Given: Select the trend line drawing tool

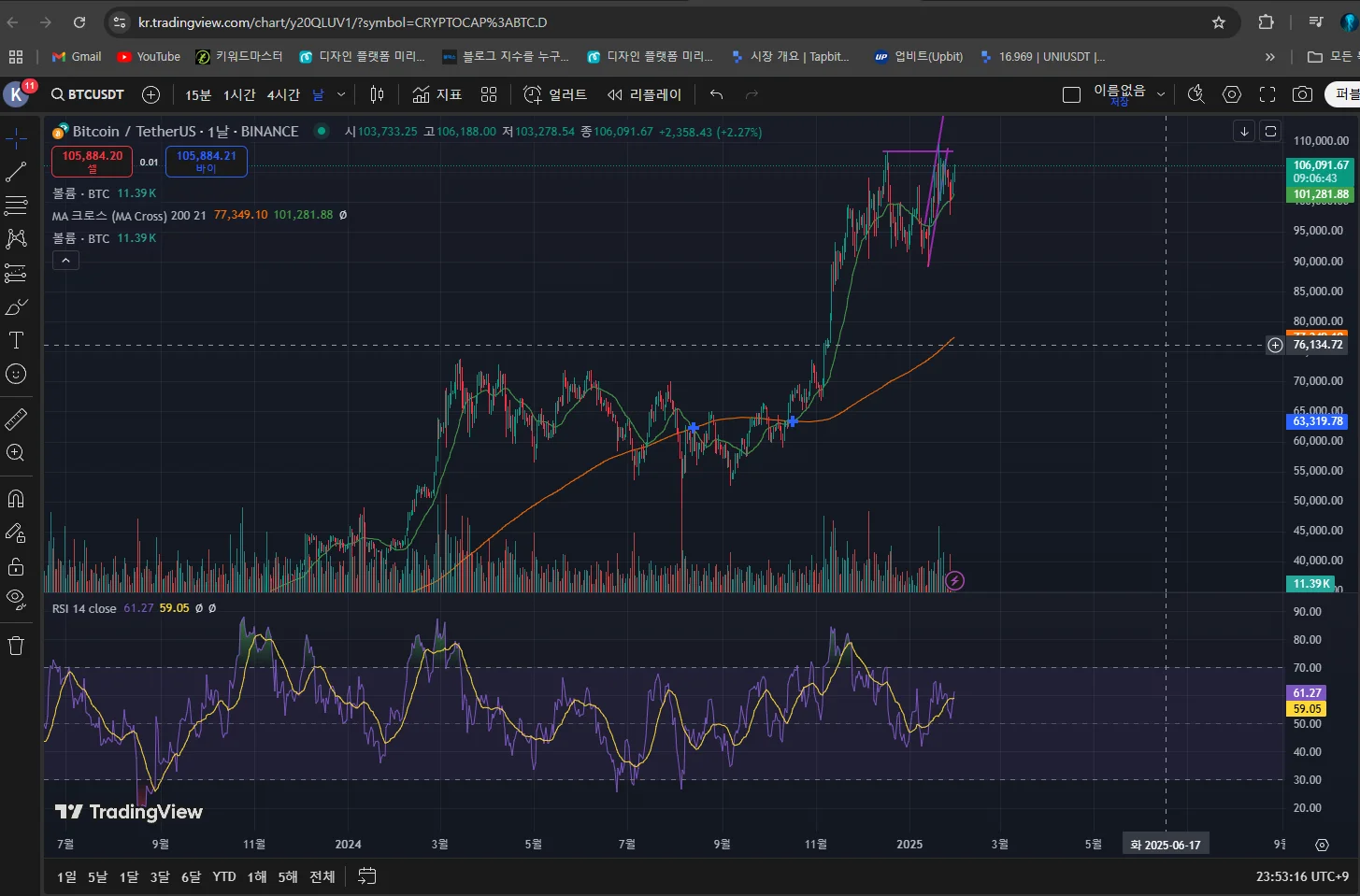Looking at the screenshot, I should pyautogui.click(x=16, y=172).
